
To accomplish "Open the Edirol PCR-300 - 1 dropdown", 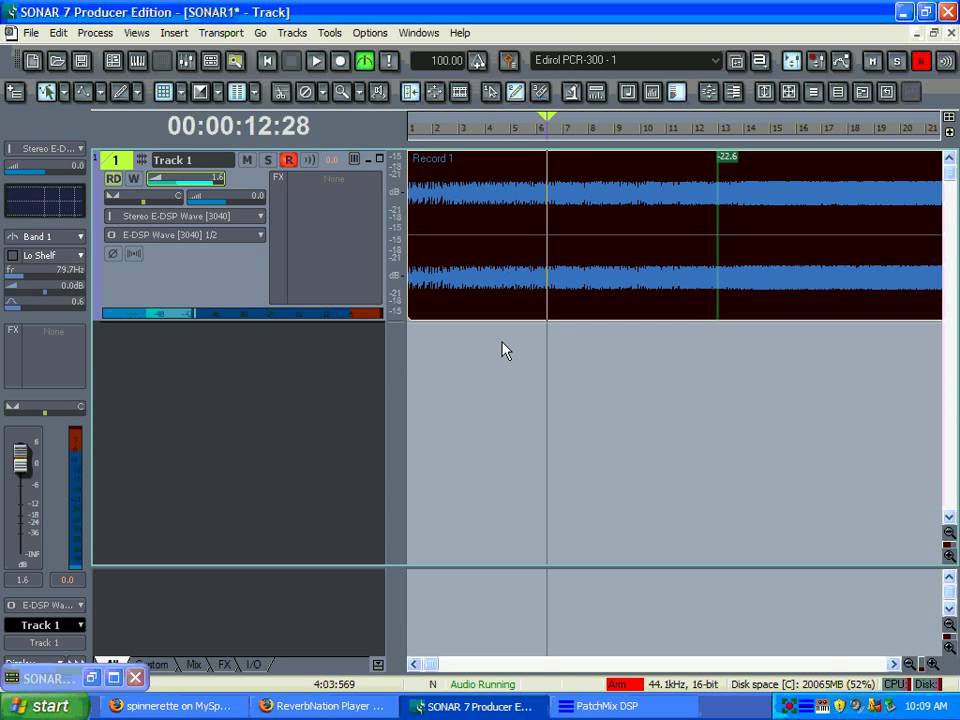I will pos(626,61).
